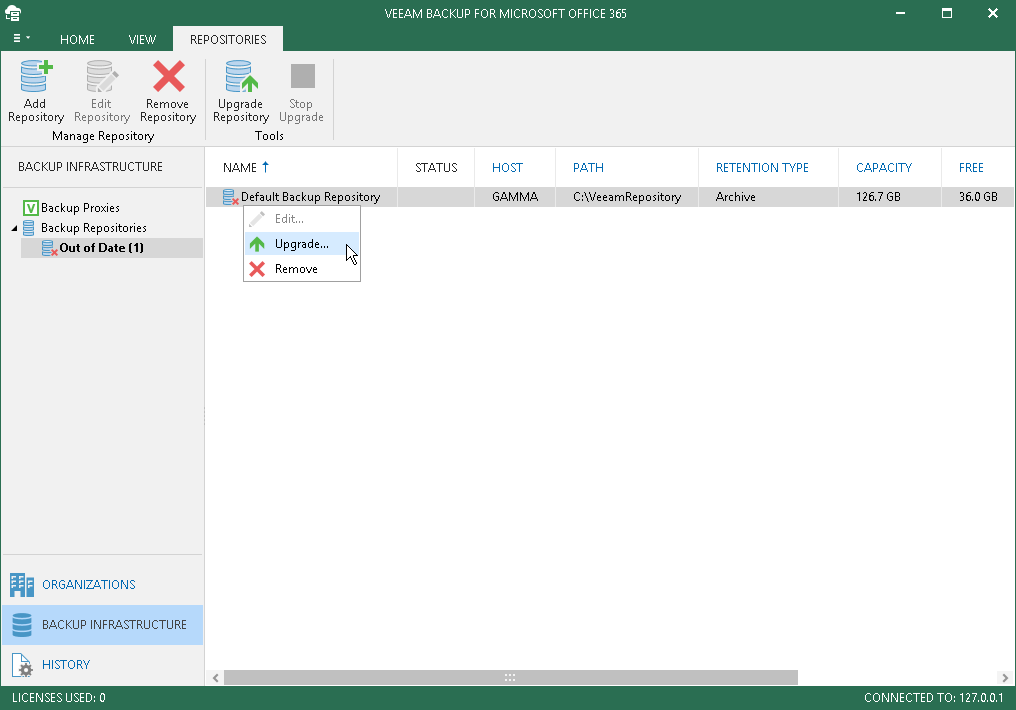Viewport: 1016px width, 710px height.
Task: Click the Edit Repository ribbon icon
Action: click(102, 76)
